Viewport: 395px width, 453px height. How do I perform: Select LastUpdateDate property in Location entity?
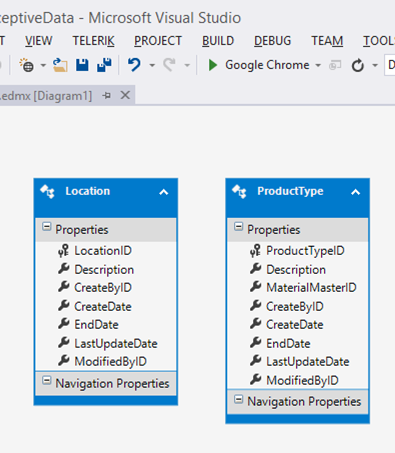[116, 344]
